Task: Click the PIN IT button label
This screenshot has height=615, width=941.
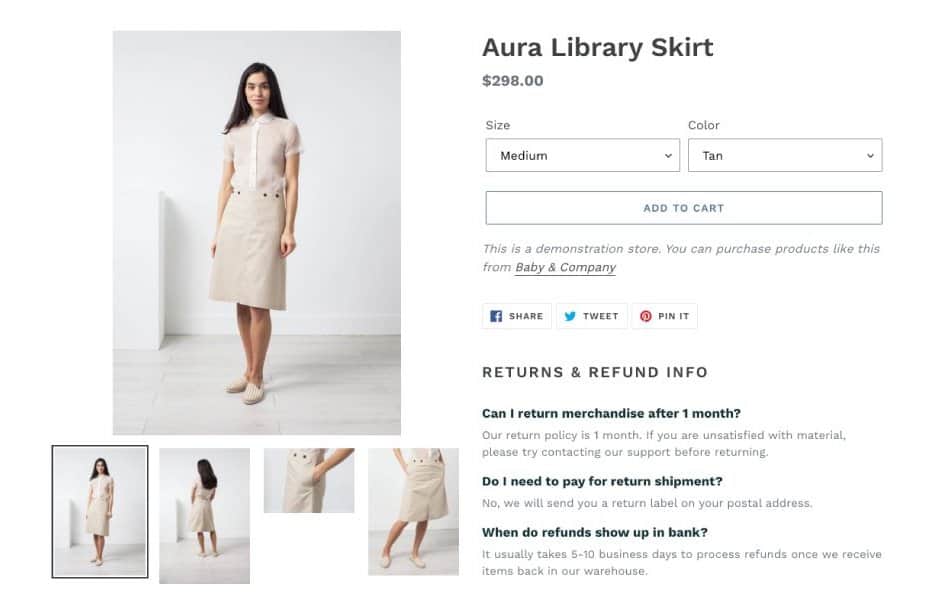Action: pos(673,316)
